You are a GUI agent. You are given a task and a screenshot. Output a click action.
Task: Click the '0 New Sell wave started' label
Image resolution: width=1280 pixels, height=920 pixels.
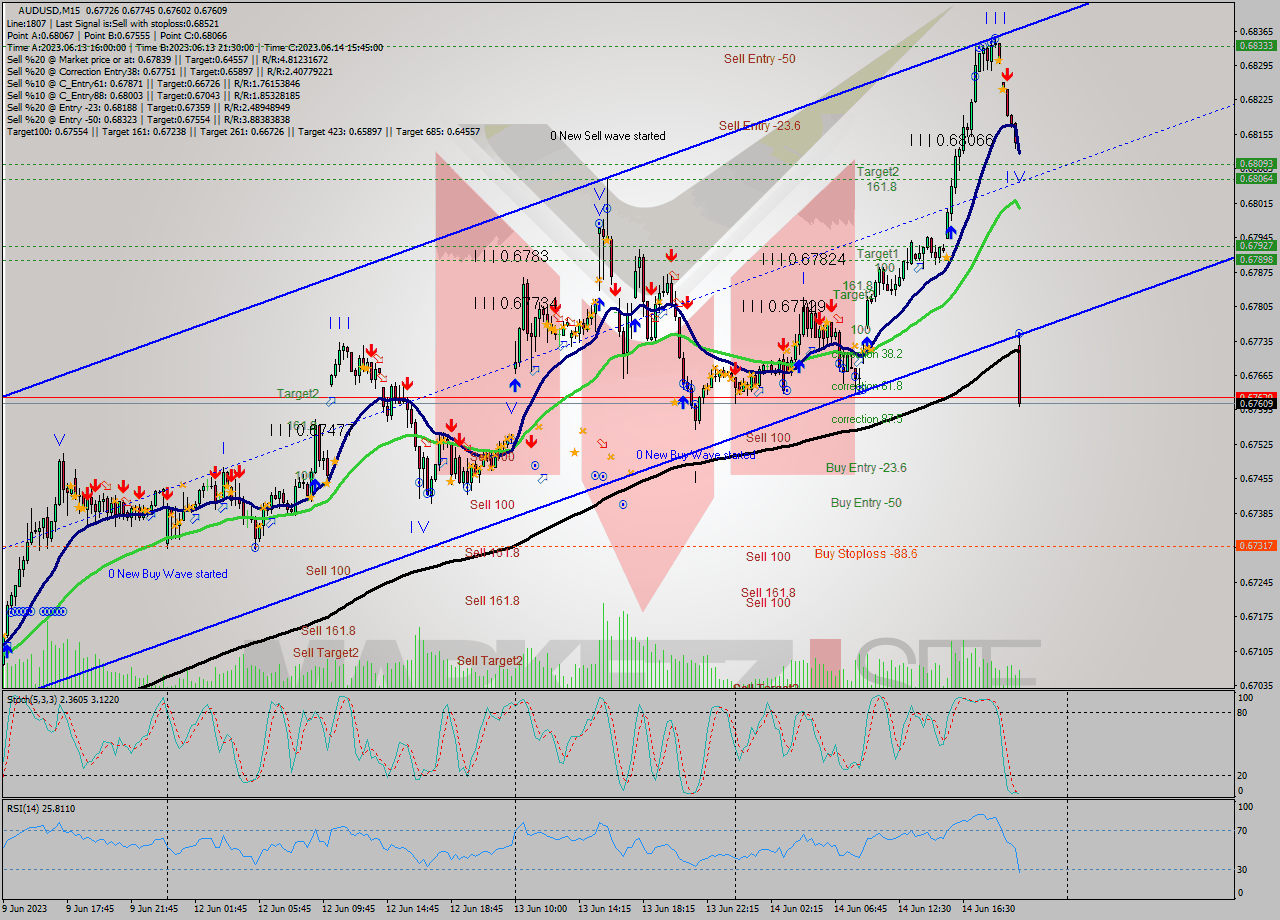click(607, 136)
